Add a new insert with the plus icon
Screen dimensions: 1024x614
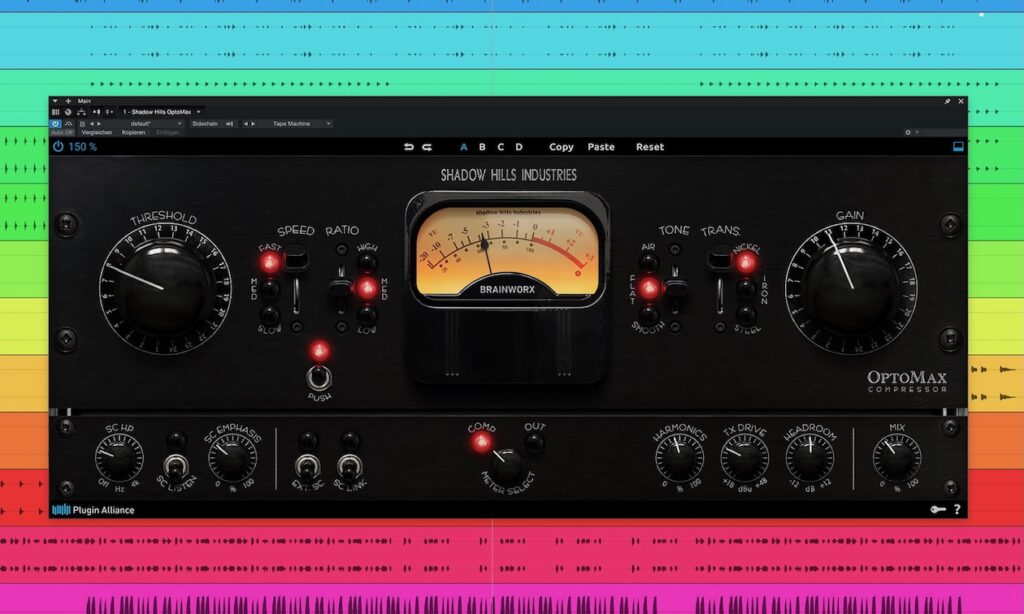click(68, 101)
